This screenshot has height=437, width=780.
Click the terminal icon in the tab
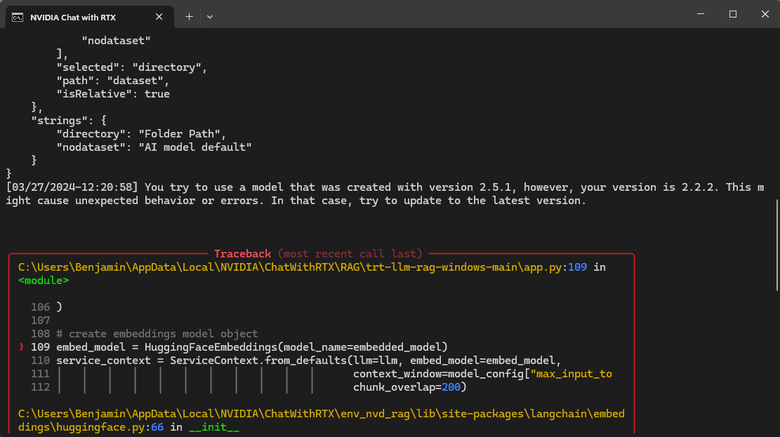click(x=17, y=17)
